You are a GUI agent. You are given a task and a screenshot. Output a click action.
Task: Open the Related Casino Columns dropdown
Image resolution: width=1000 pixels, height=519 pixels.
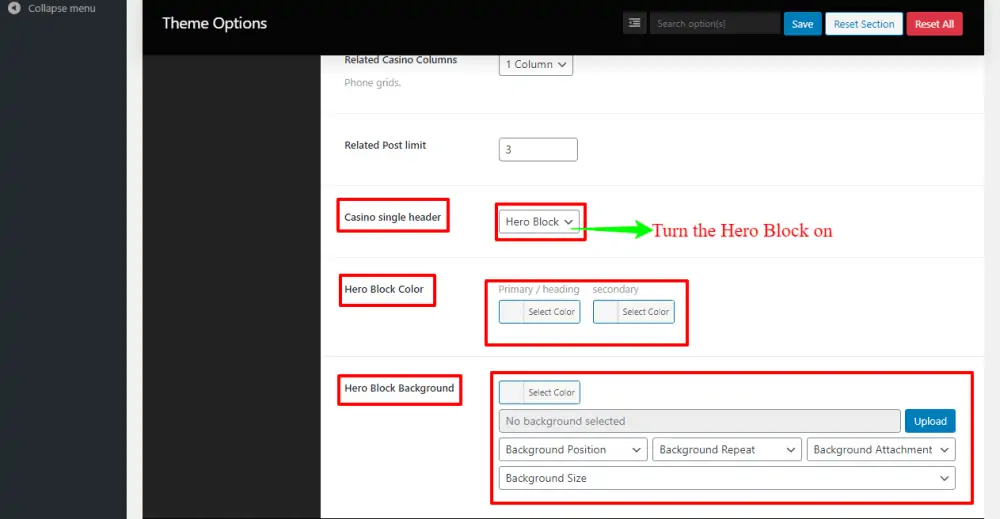(x=536, y=64)
